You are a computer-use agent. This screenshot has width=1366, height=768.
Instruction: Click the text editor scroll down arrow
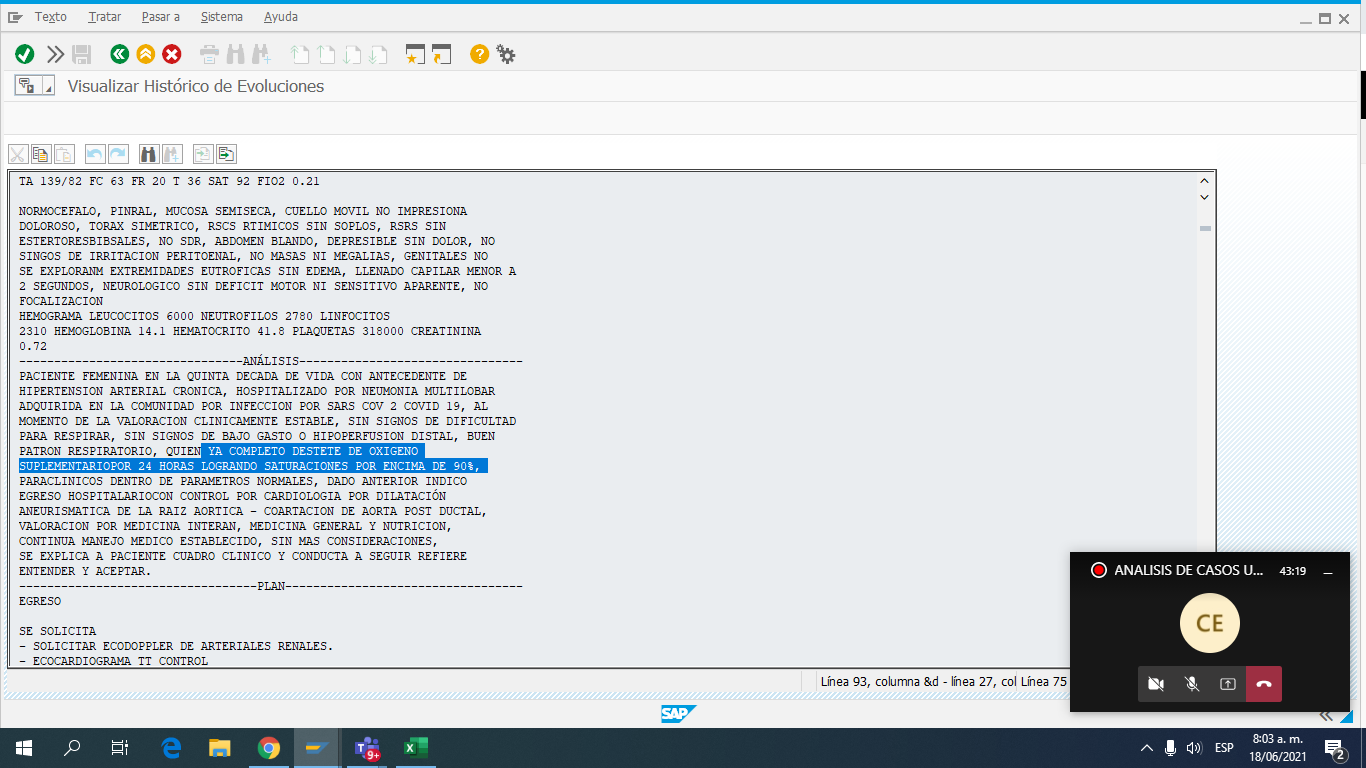[x=1205, y=197]
